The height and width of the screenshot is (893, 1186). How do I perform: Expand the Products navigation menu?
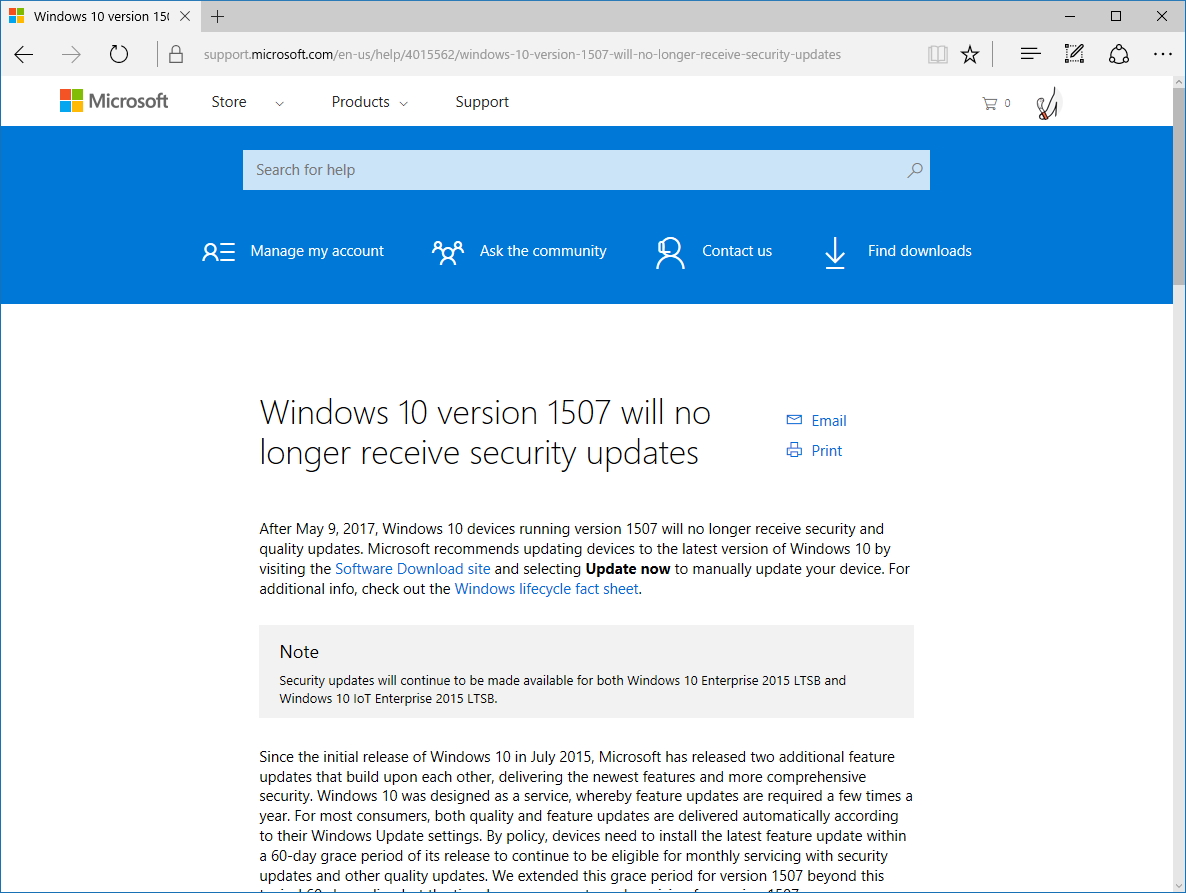[x=362, y=101]
